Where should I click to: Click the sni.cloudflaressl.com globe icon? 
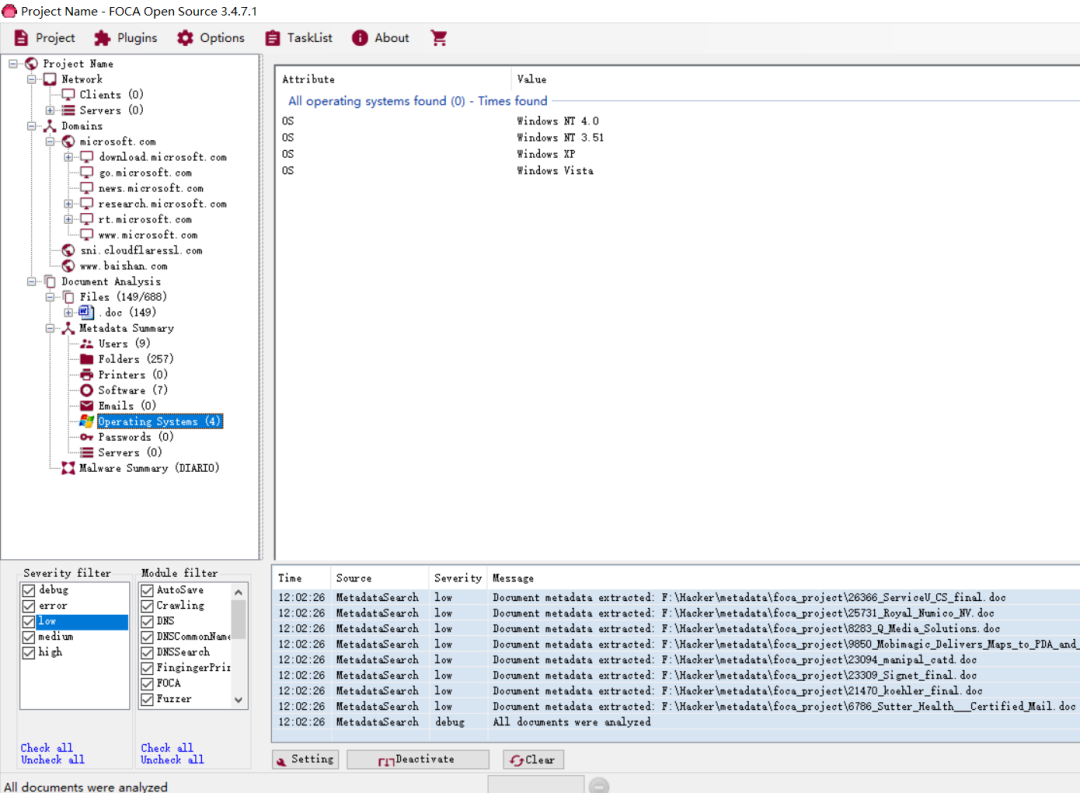68,250
